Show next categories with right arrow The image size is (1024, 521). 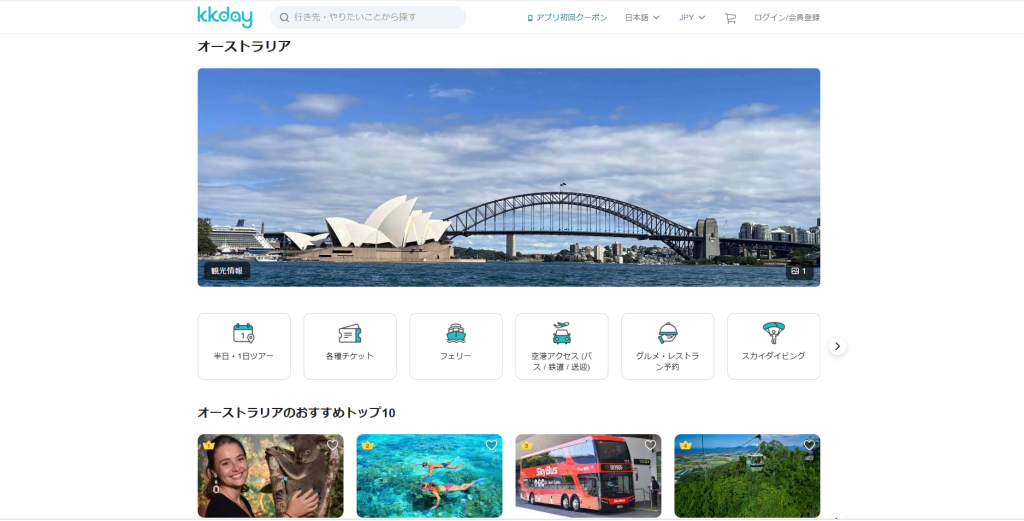coord(837,346)
